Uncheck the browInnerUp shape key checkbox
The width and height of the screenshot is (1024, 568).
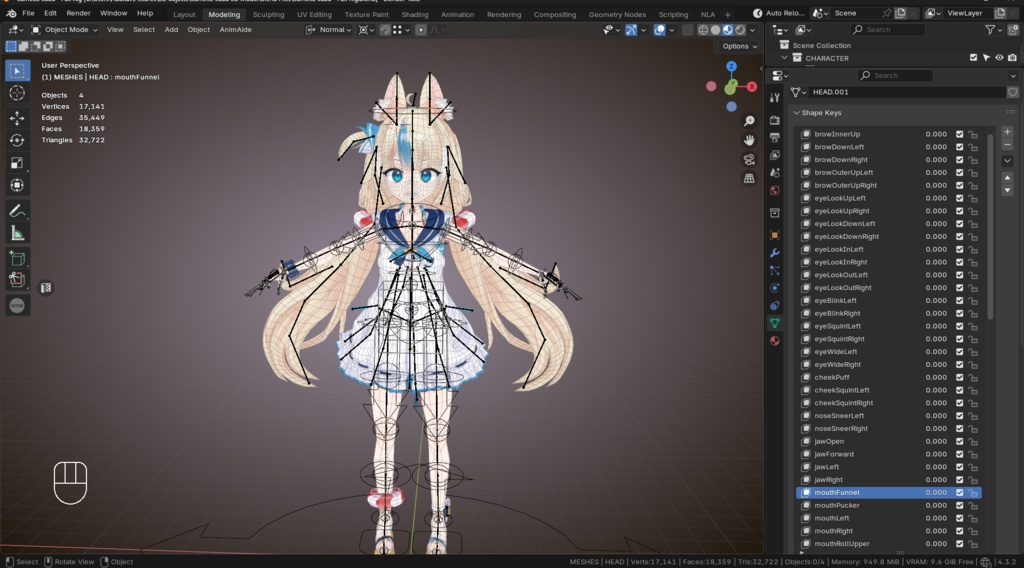(959, 134)
